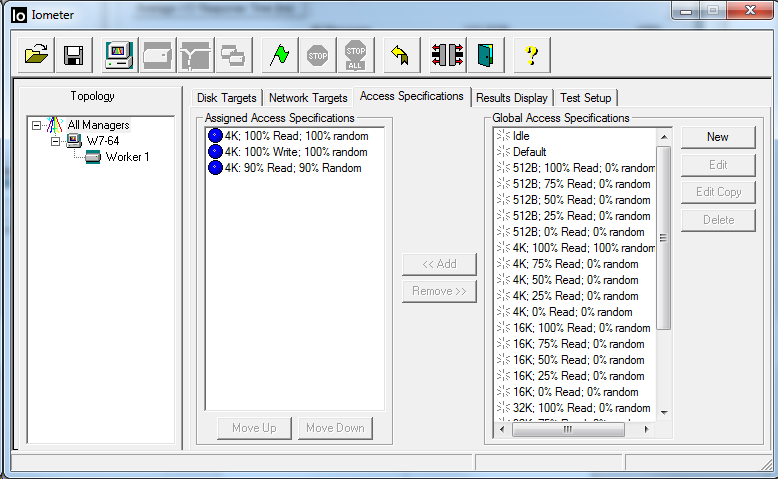778x479 pixels.
Task: Select '32K; 100% Read; 0% random'
Action: click(582, 408)
